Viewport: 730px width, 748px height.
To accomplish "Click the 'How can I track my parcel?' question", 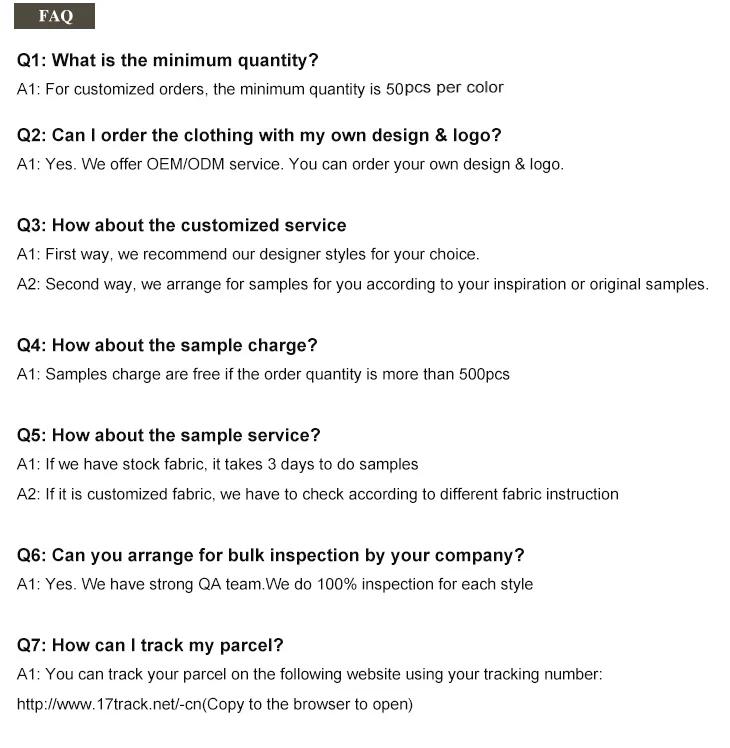I will tap(150, 645).
